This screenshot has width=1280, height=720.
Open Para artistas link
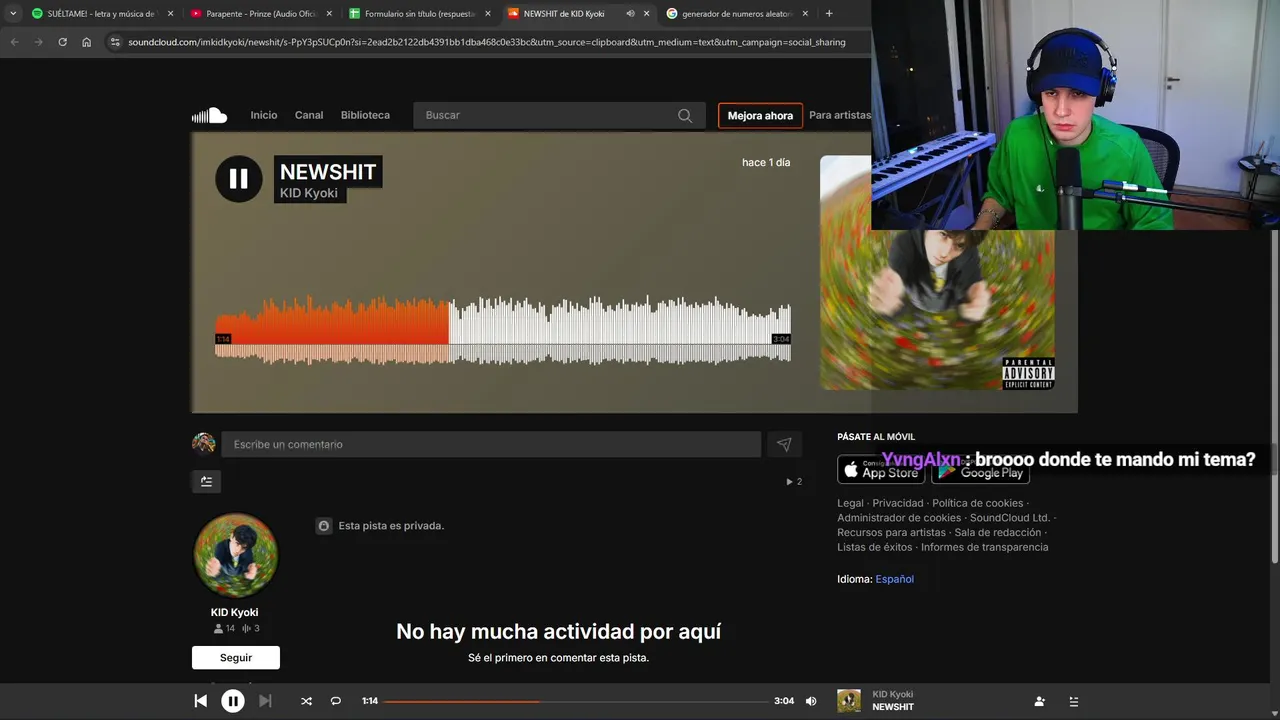pyautogui.click(x=840, y=115)
